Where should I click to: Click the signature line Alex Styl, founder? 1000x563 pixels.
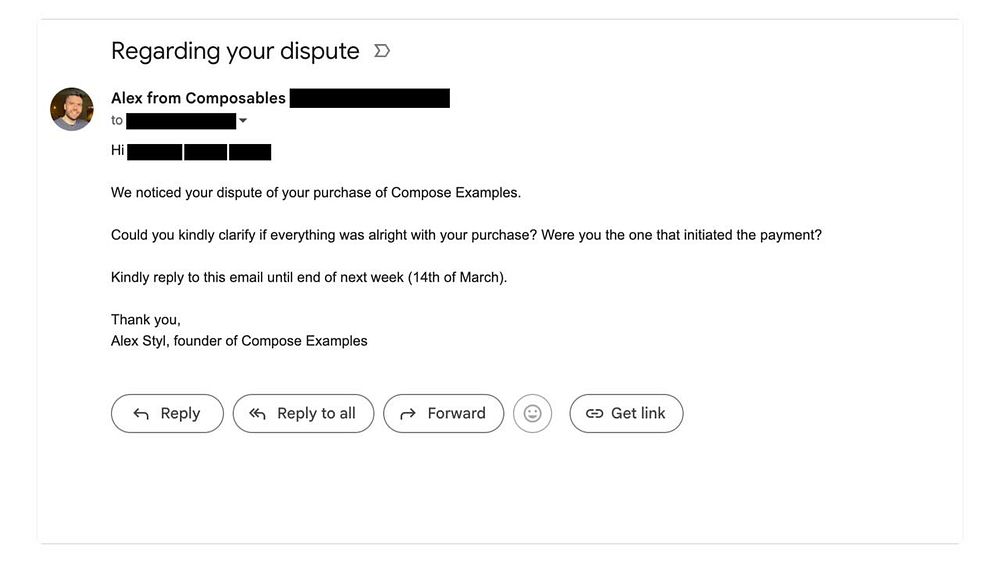tap(239, 341)
